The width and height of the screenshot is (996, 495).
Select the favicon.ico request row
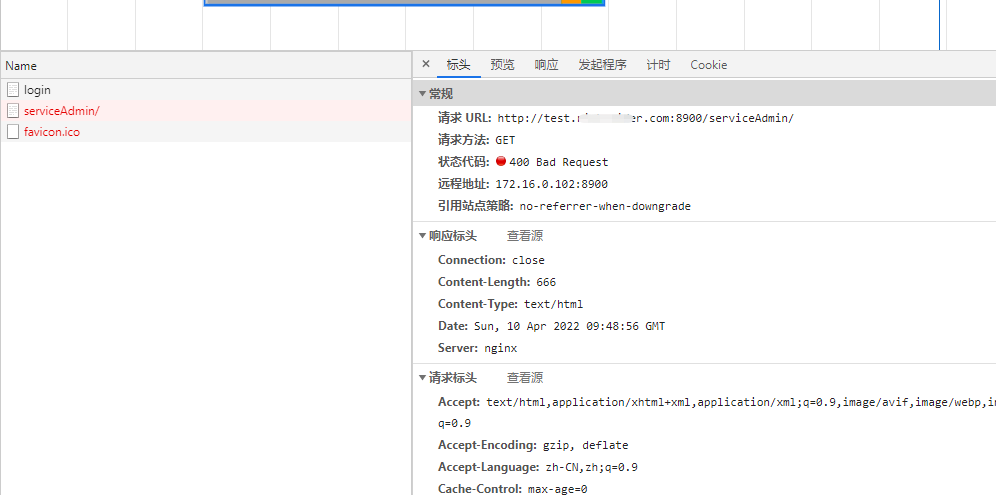coord(206,132)
